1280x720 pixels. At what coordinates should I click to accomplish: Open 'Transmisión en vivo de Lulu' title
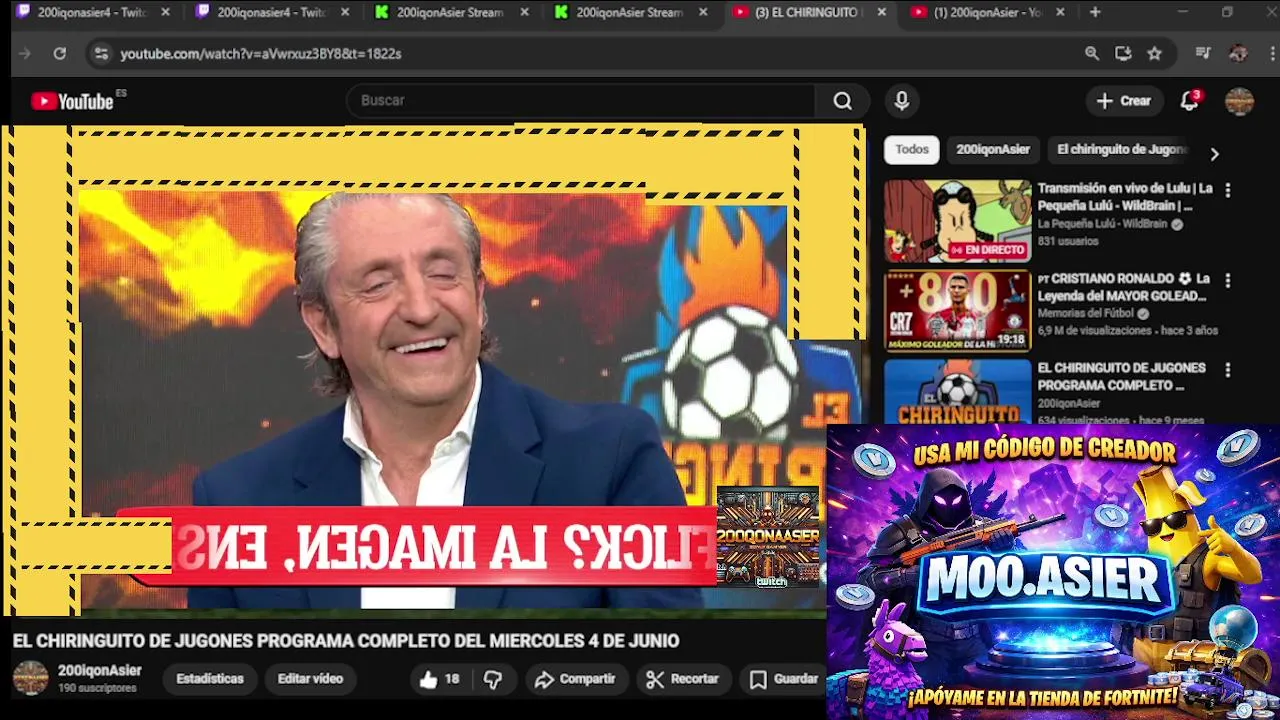point(1124,197)
